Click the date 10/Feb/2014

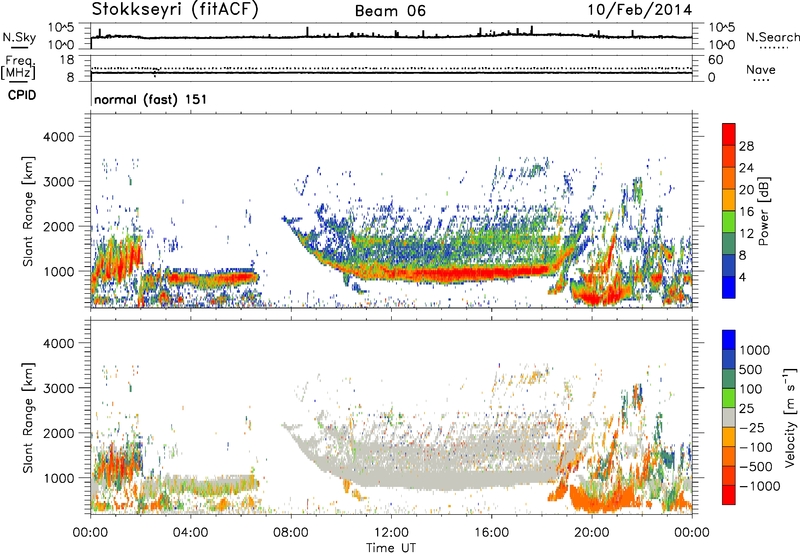(639, 10)
